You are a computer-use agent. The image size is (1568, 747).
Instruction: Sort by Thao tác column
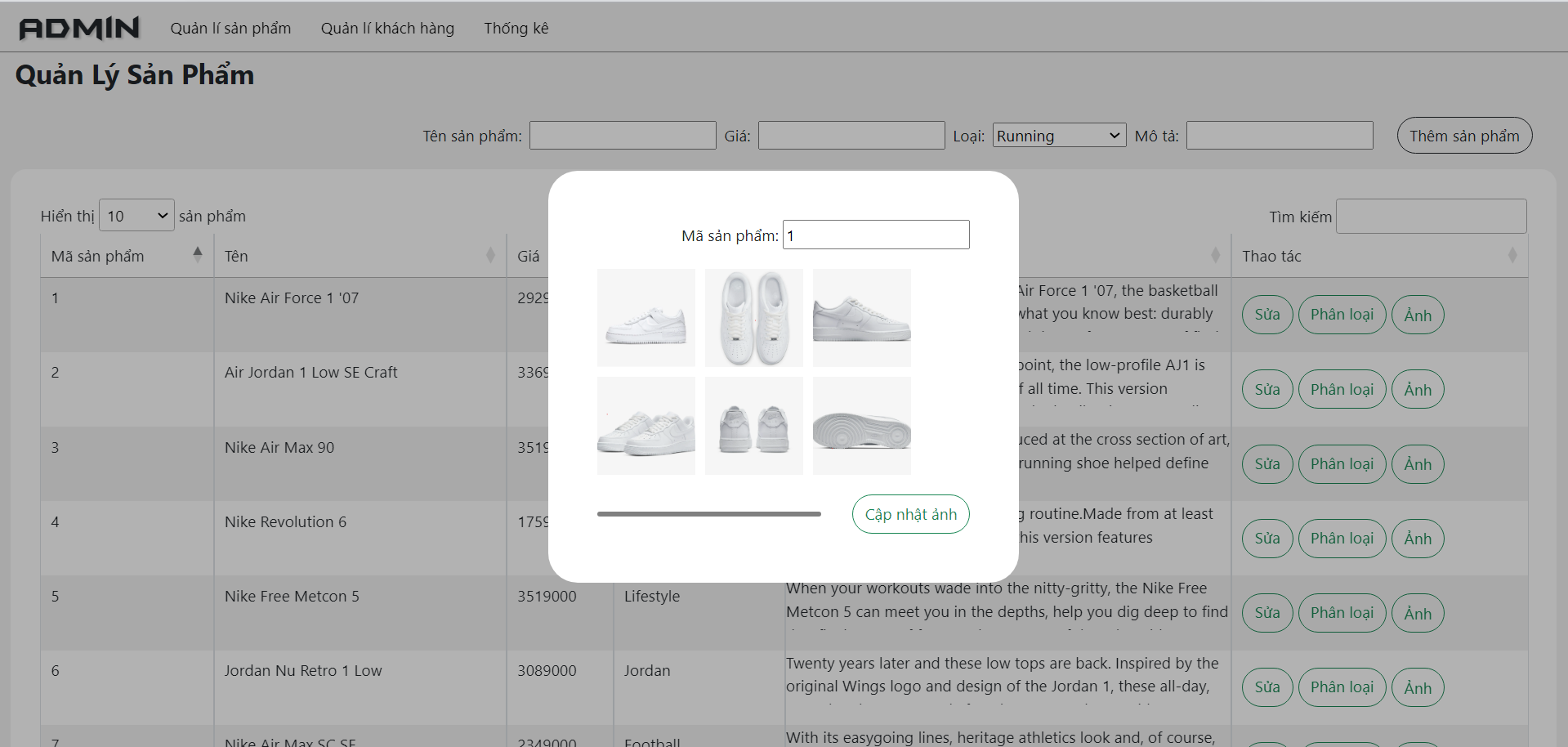tap(1379, 256)
